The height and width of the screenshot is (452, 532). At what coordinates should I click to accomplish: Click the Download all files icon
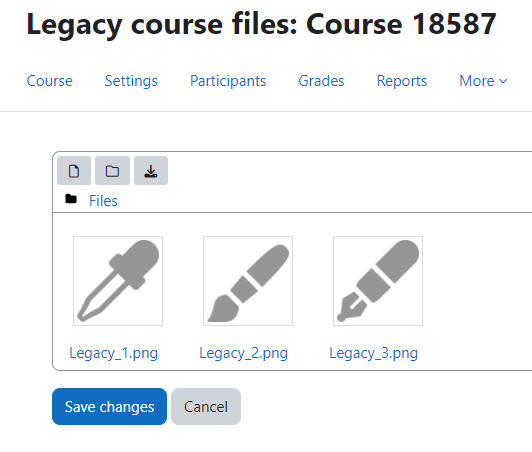(x=151, y=171)
